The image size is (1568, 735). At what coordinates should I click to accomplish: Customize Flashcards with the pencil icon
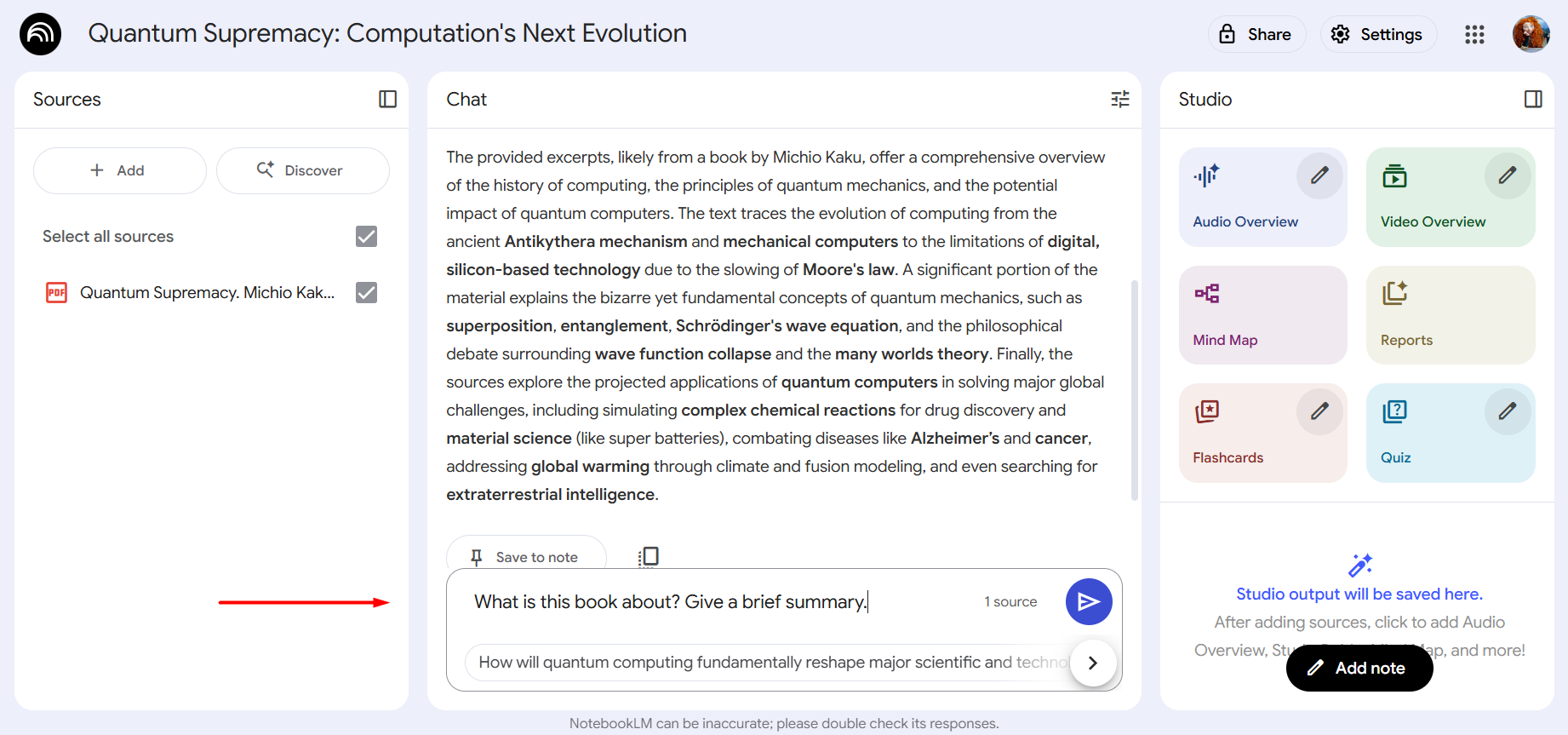1319,411
